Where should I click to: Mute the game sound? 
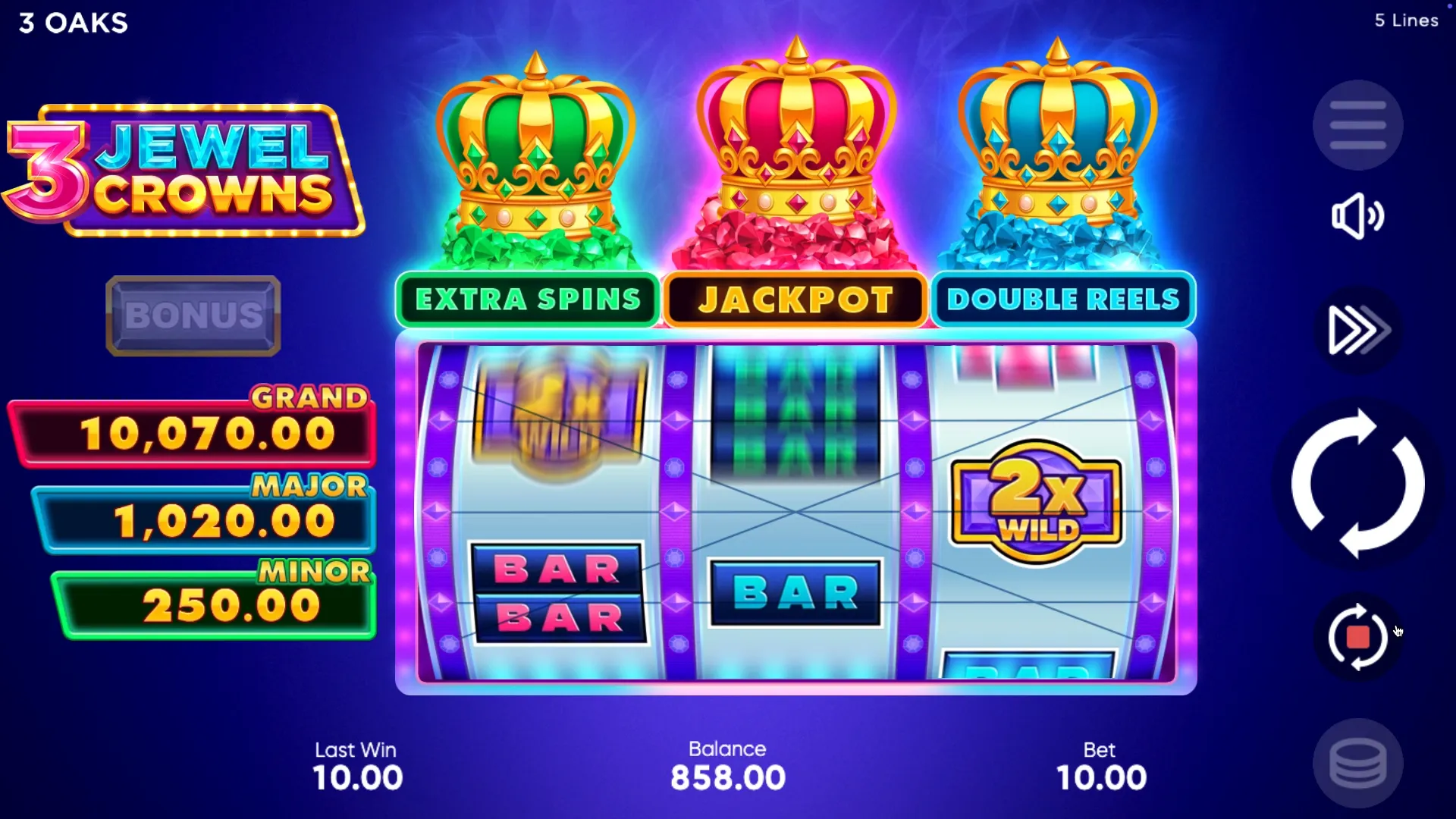(x=1357, y=216)
